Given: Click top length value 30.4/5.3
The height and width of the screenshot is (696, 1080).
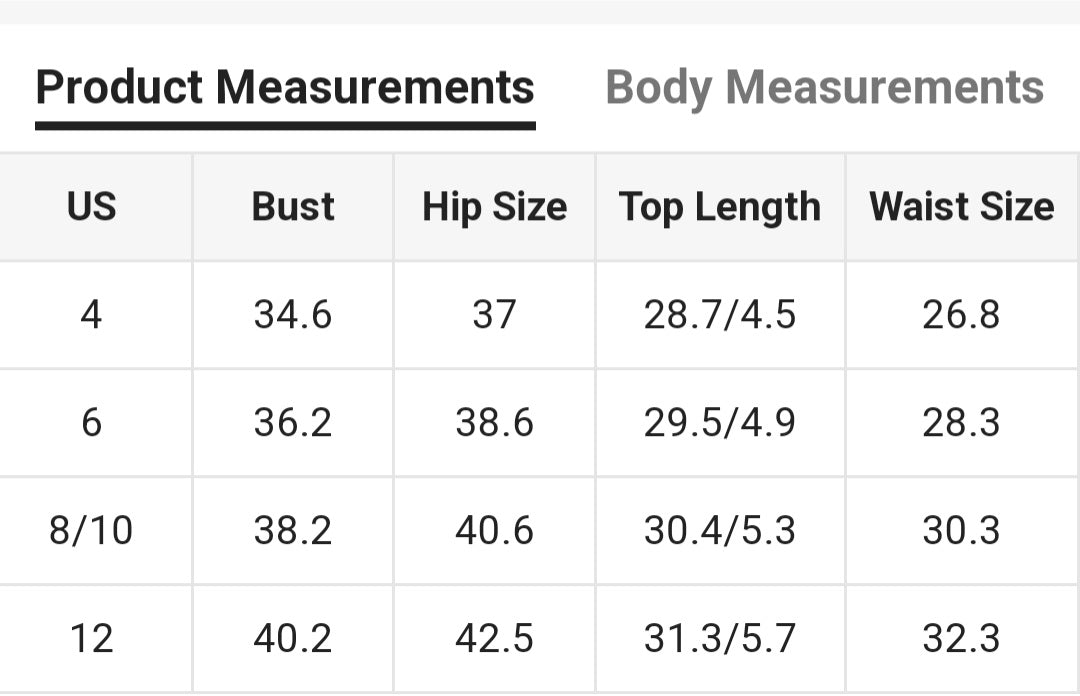Looking at the screenshot, I should pyautogui.click(x=720, y=530).
